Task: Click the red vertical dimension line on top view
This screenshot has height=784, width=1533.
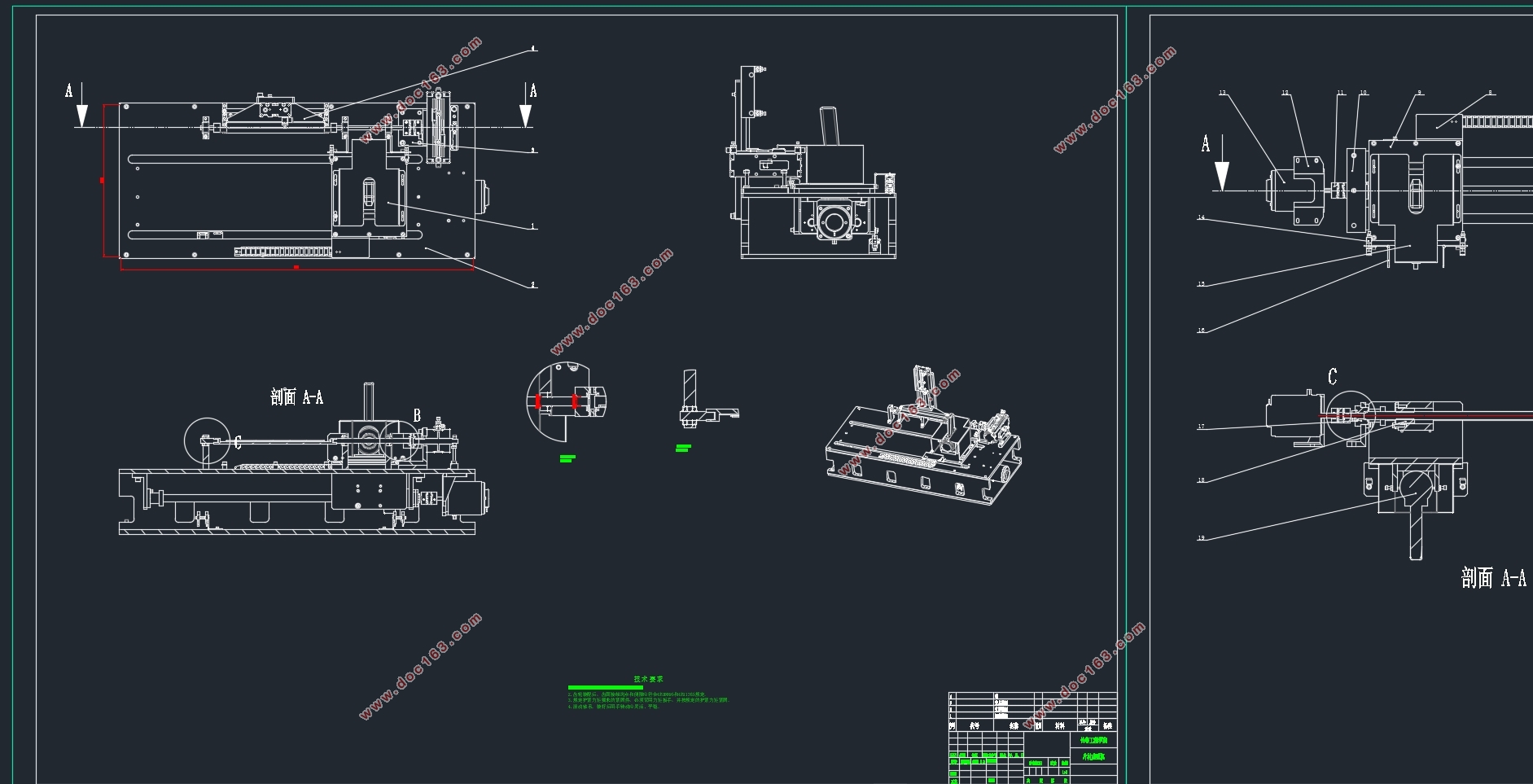Action: pyautogui.click(x=103, y=180)
